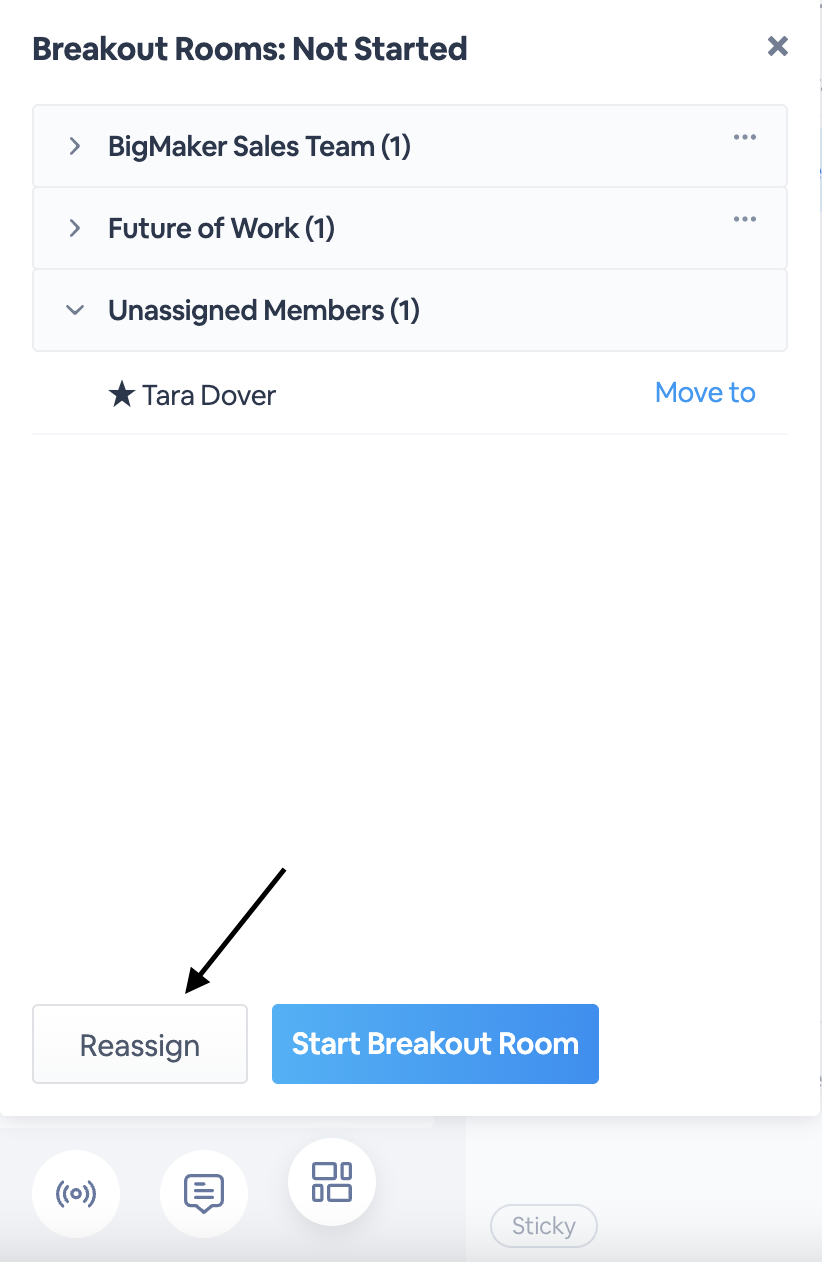Open the BigMaker Sales Team options menu
Image resolution: width=822 pixels, height=1262 pixels.
coord(744,137)
